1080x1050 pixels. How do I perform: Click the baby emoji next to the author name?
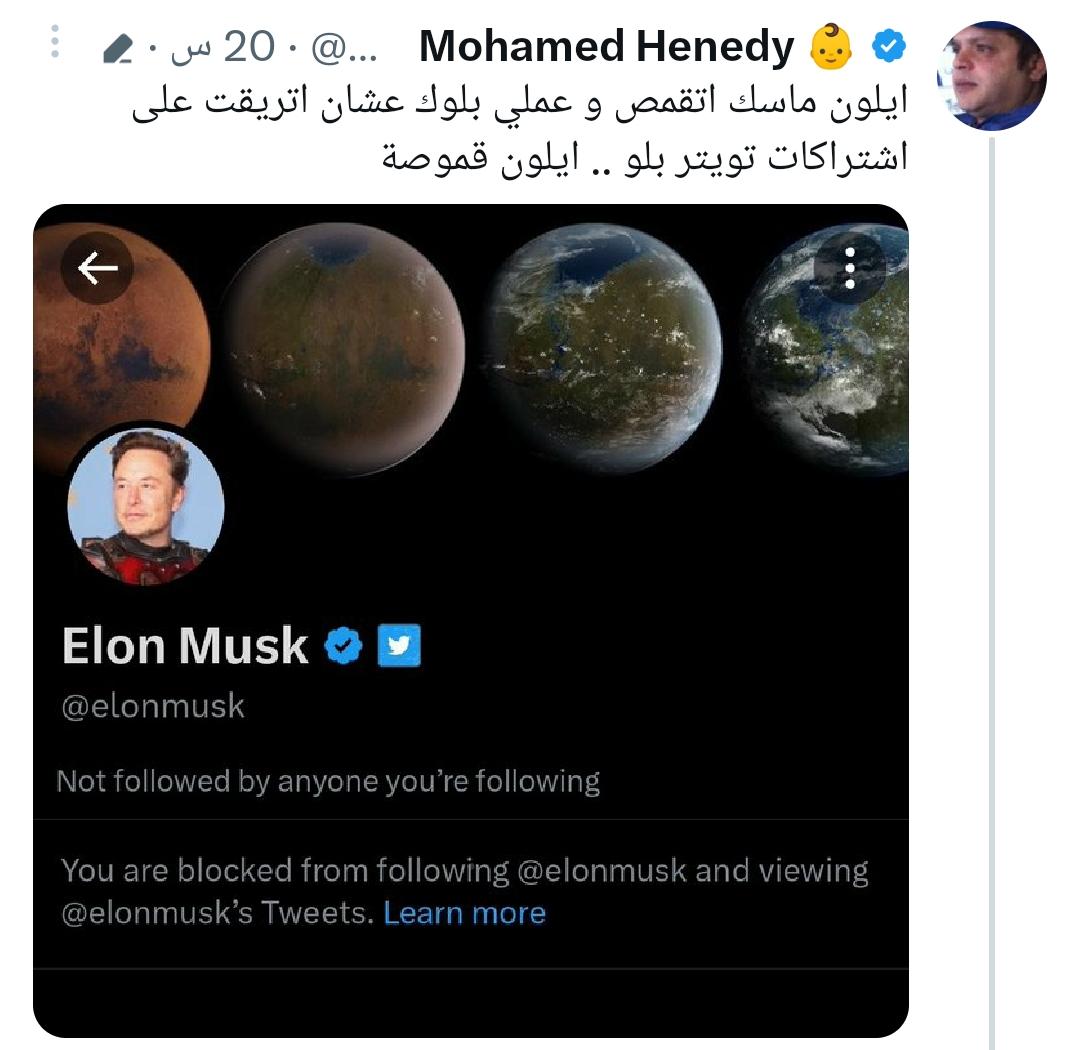tap(831, 47)
